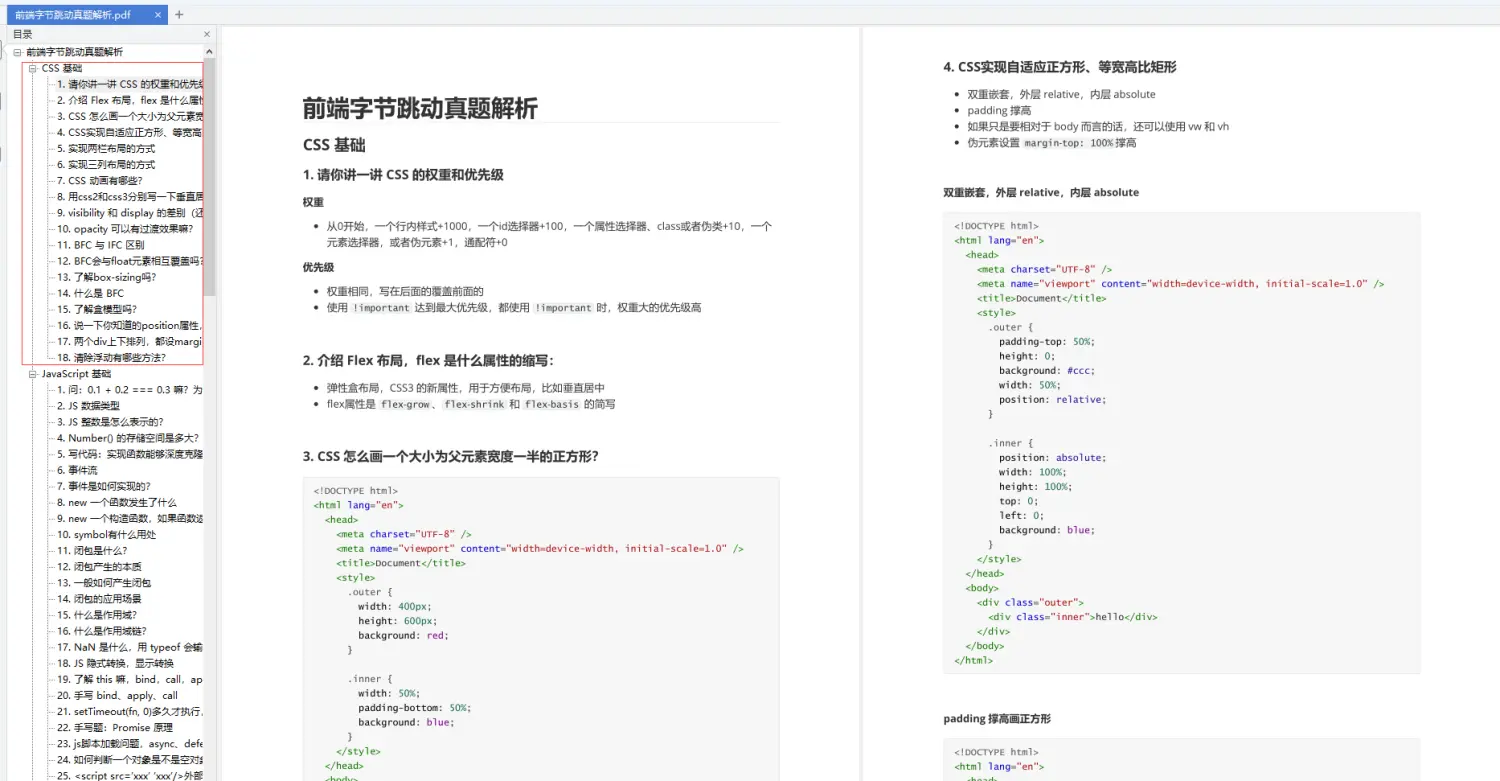Click subheading 双重嵌套, 外层 relative

pyautogui.click(x=1041, y=192)
